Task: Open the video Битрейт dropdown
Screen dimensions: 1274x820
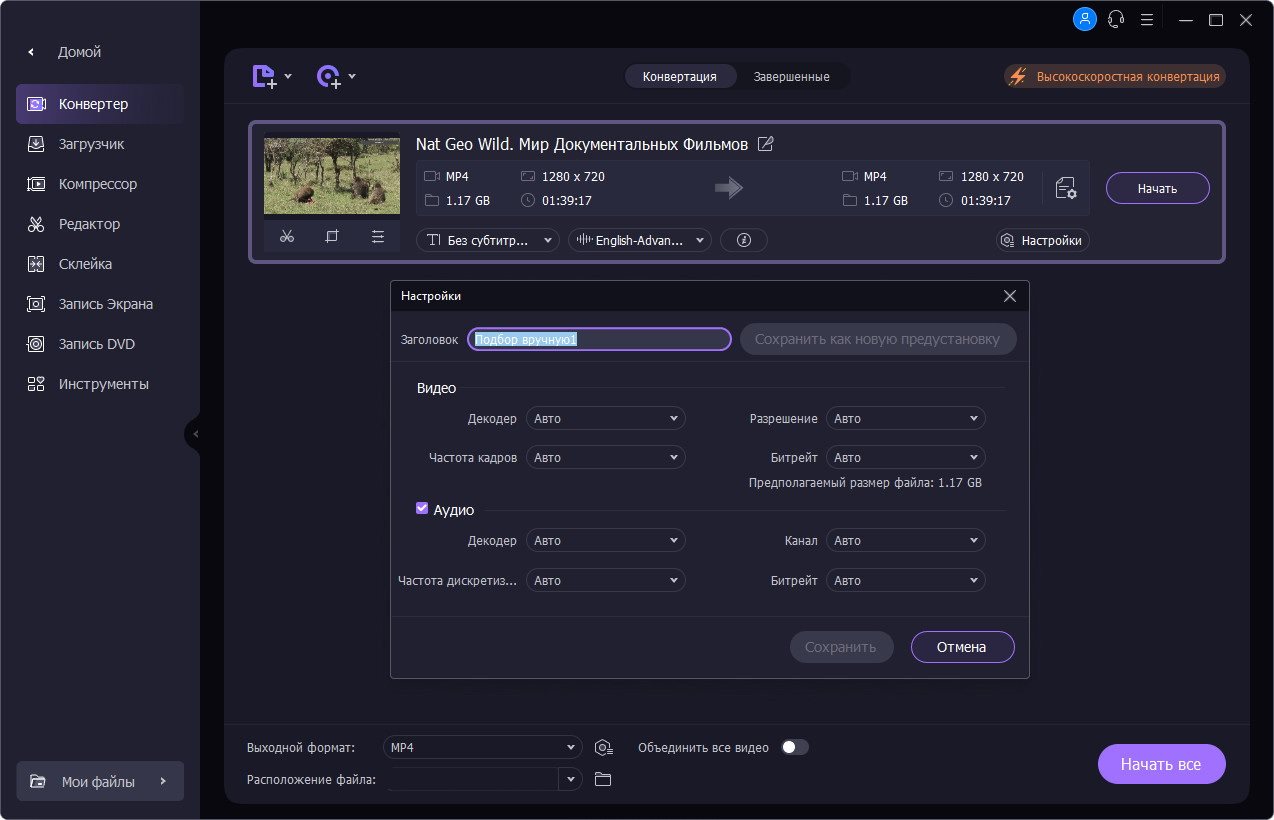Action: pos(906,457)
